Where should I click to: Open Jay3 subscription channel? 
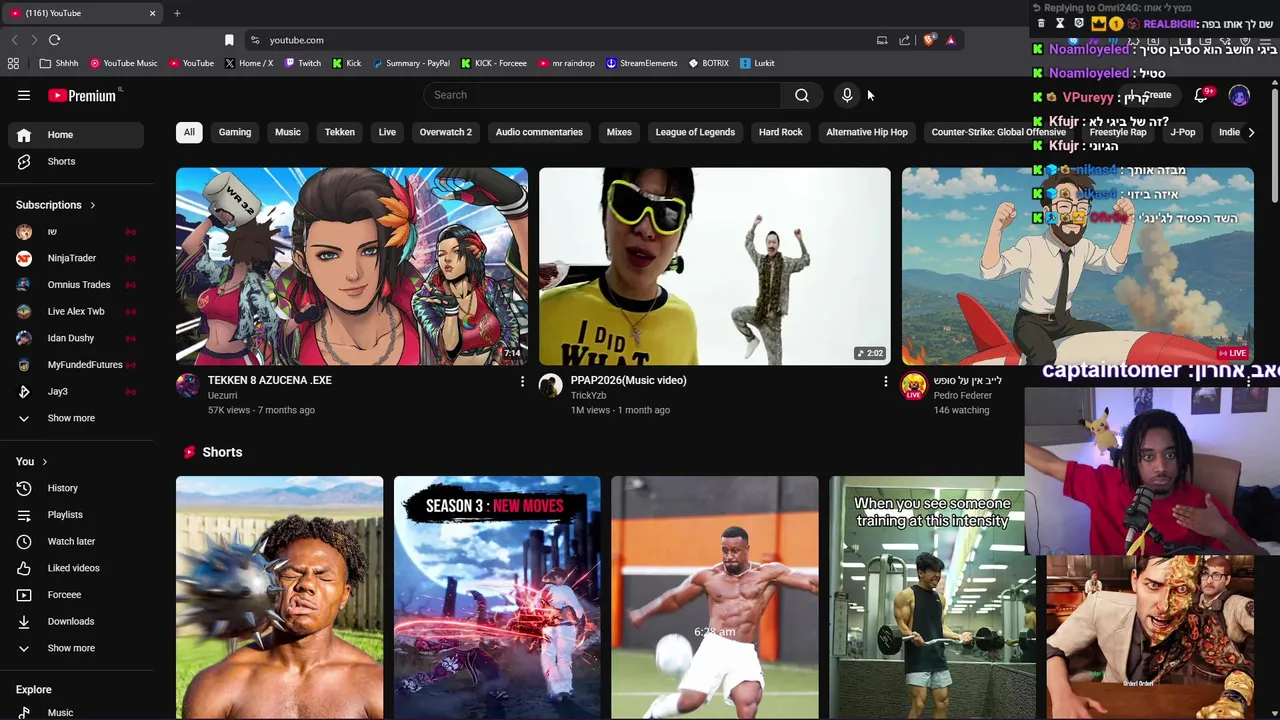click(76, 391)
